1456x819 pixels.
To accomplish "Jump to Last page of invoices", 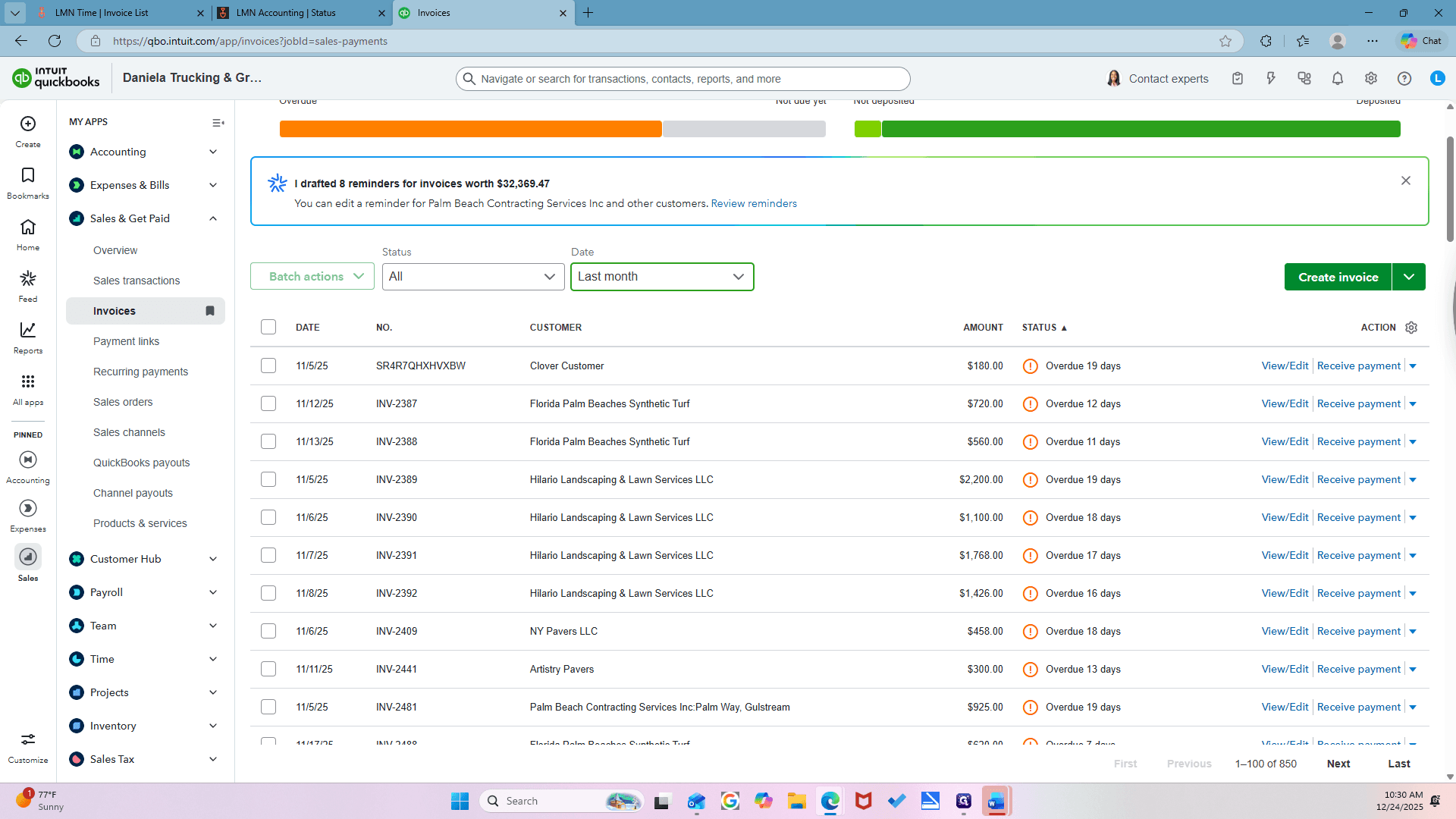I will 1399,764.
